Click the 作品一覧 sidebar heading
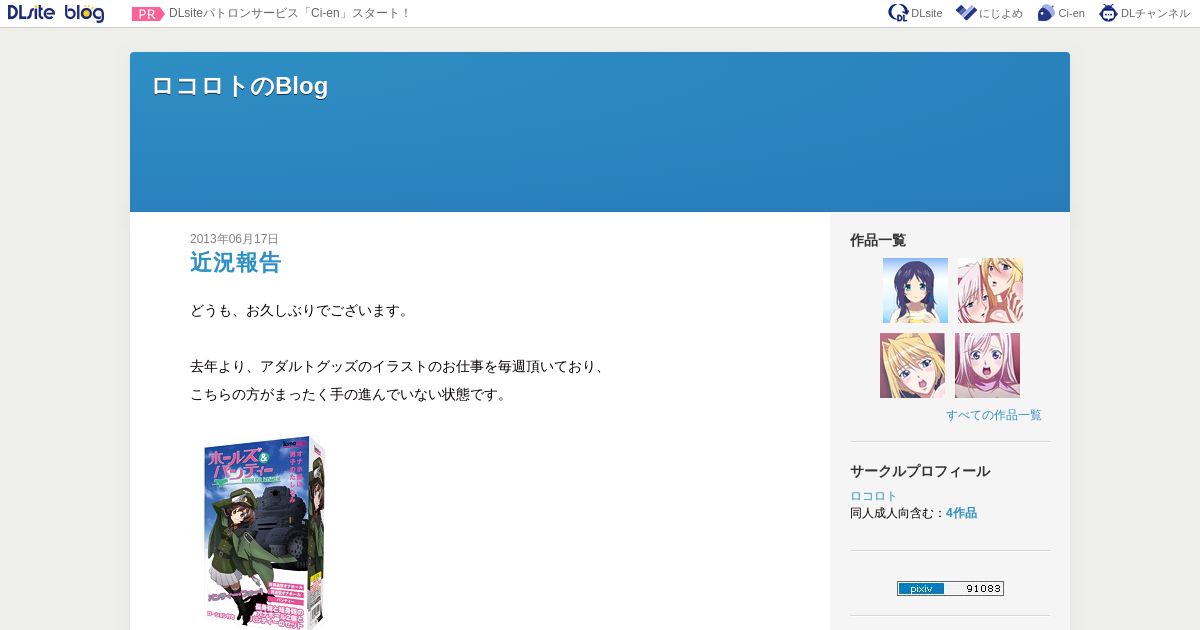The width and height of the screenshot is (1200, 630). pos(878,240)
